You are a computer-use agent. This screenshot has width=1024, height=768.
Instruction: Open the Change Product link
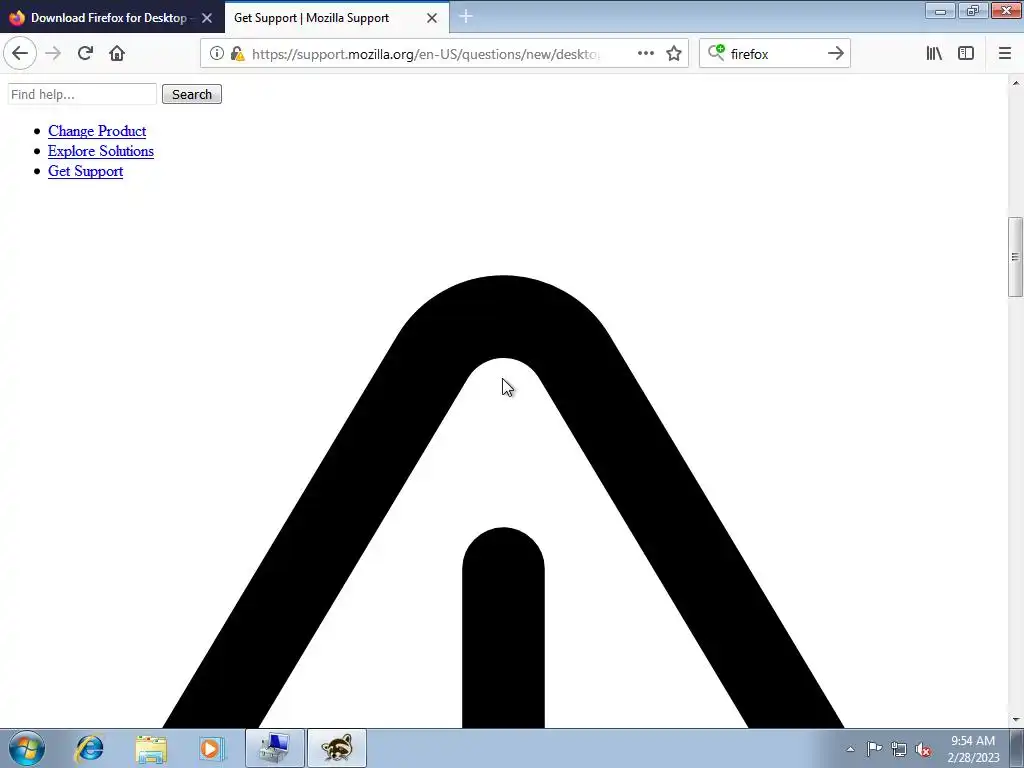click(x=97, y=131)
